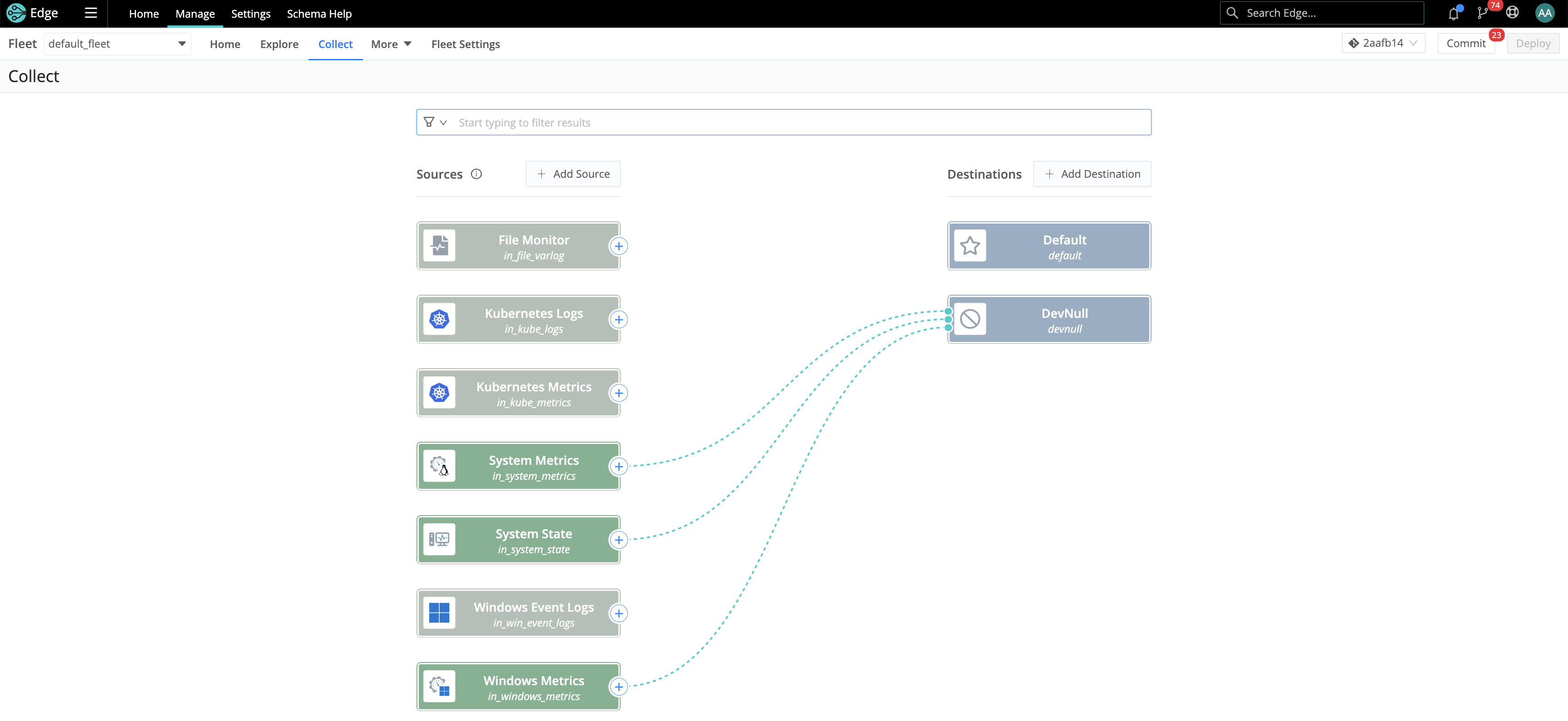Screen dimensions: 1568x721
Task: Click Add Destination
Action: pyautogui.click(x=1092, y=173)
